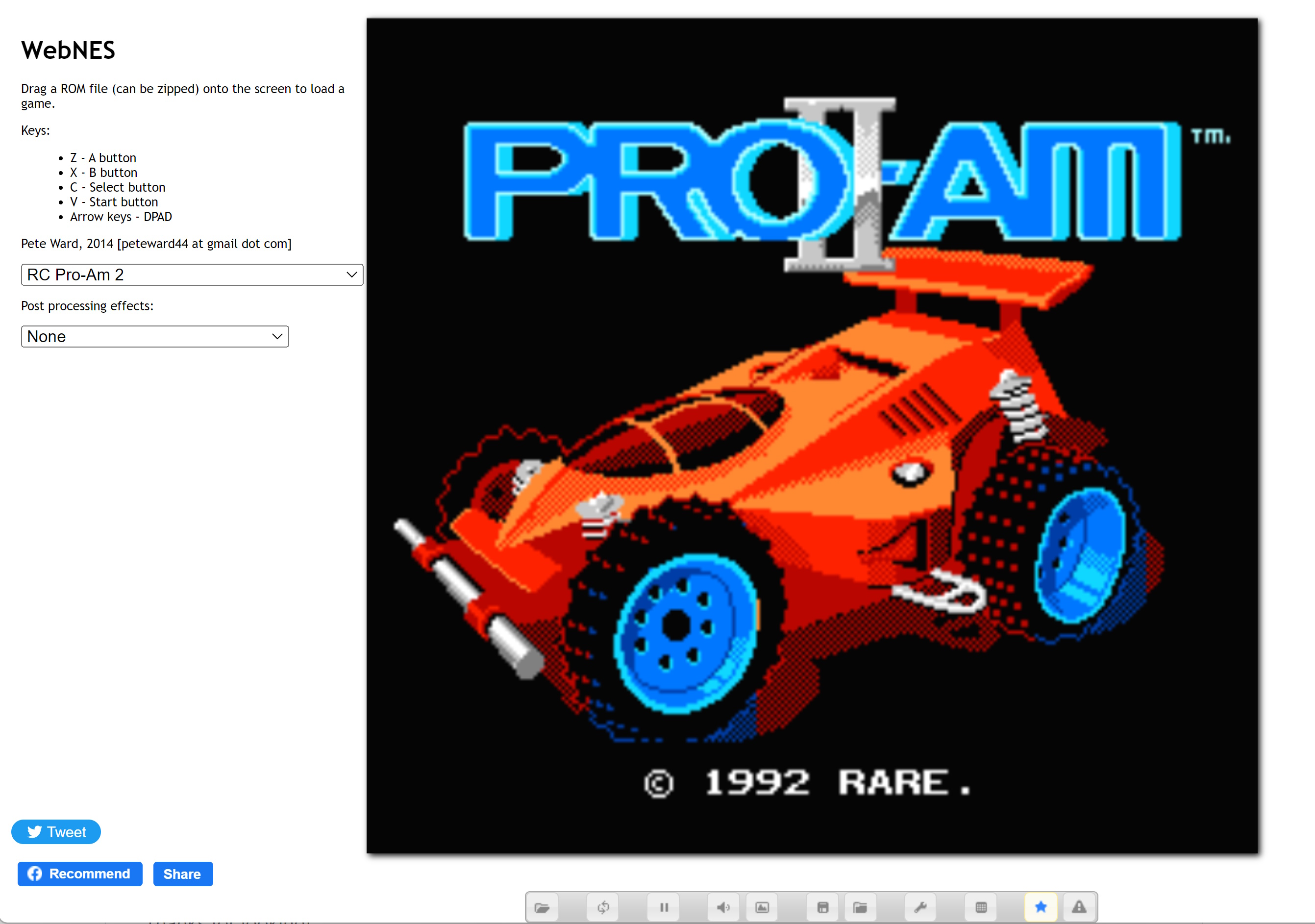1315x924 pixels.
Task: Mute the emulator sound
Action: [x=723, y=907]
